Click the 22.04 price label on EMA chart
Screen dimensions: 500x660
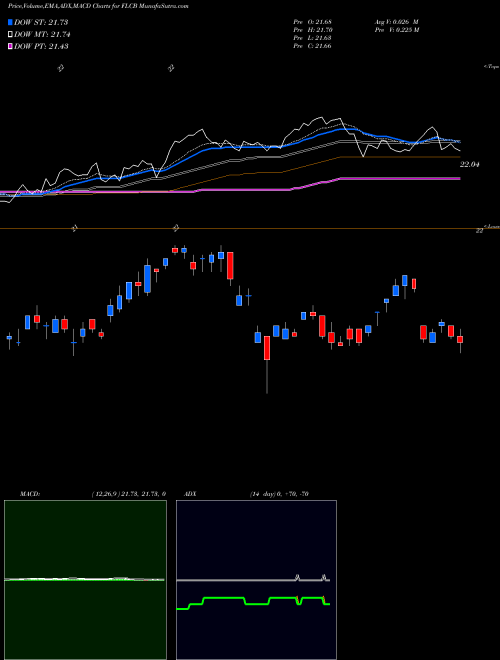(469, 165)
